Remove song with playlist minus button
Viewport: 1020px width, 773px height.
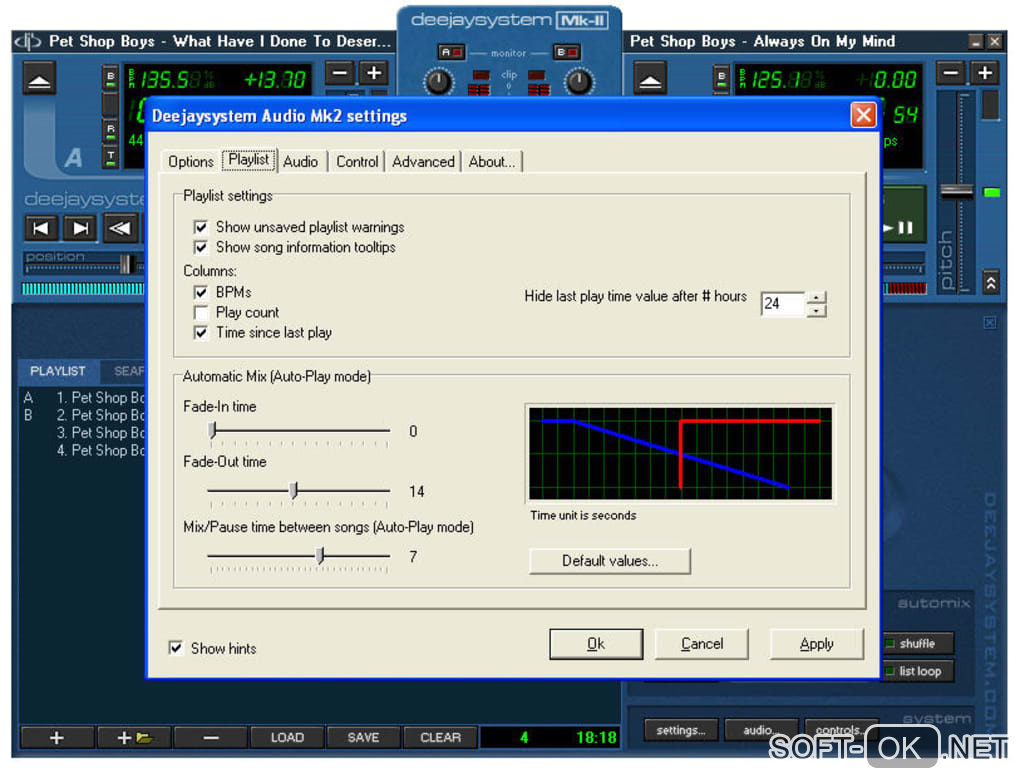[x=210, y=737]
